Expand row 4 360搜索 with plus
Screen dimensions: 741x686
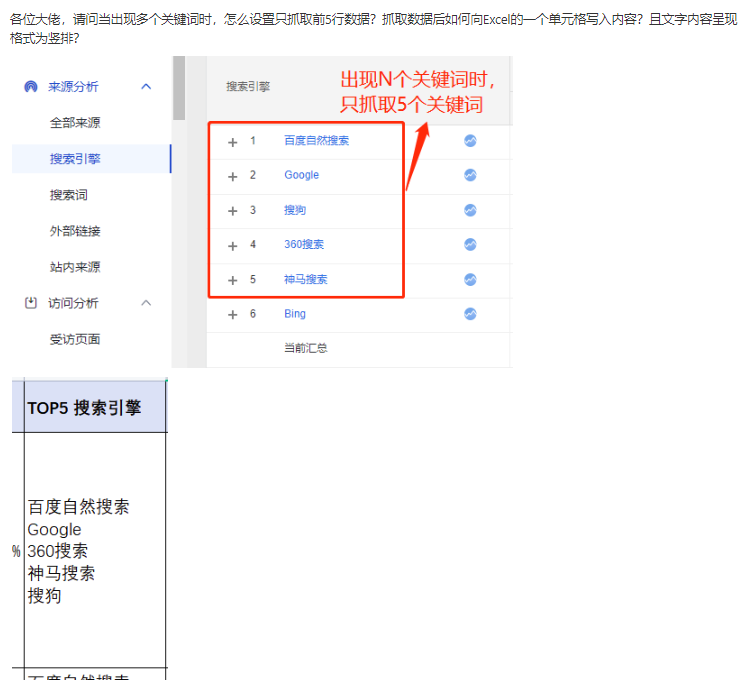[233, 246]
